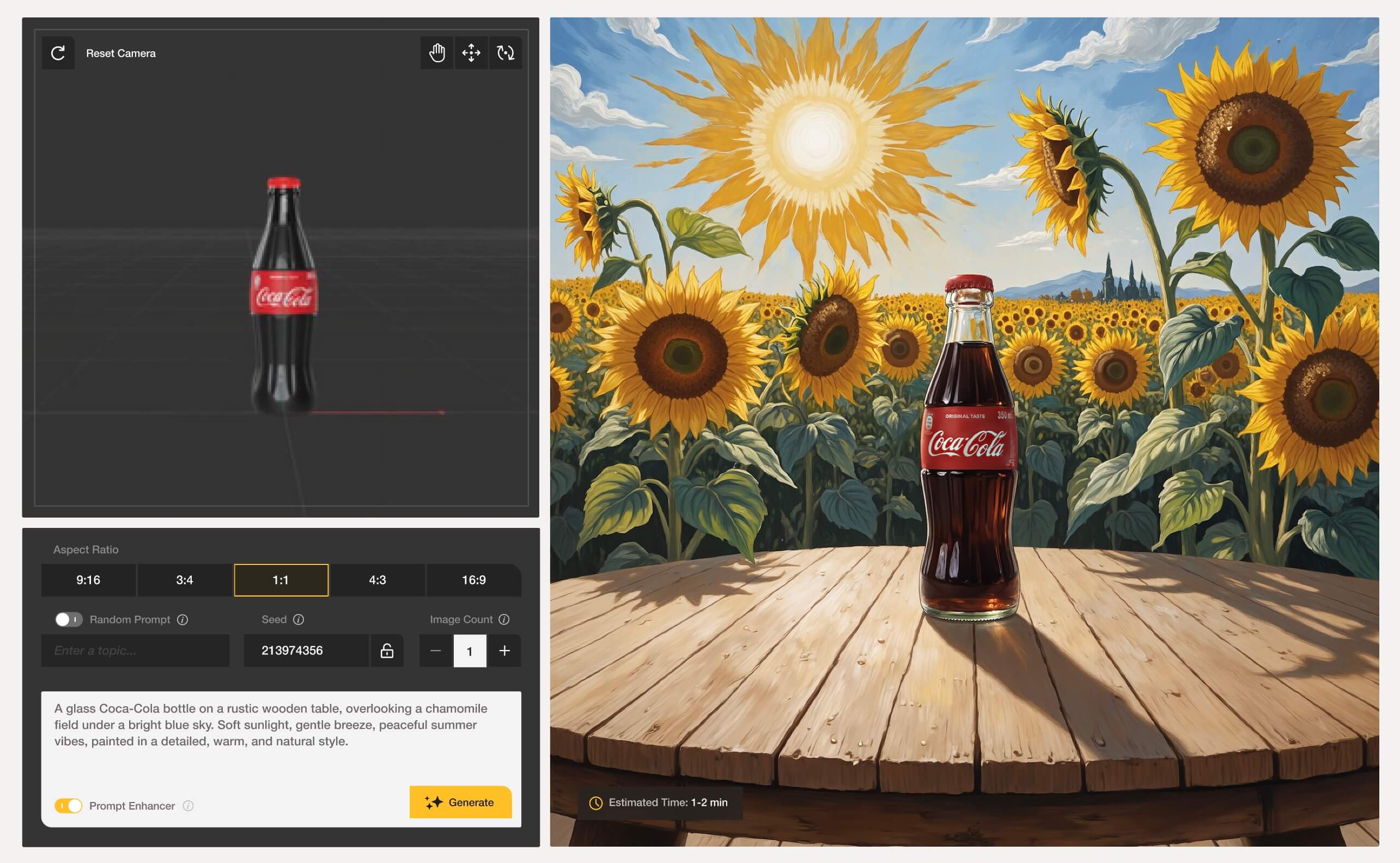The image size is (1400, 863).
Task: Click the Enter a topic field
Action: (x=135, y=651)
